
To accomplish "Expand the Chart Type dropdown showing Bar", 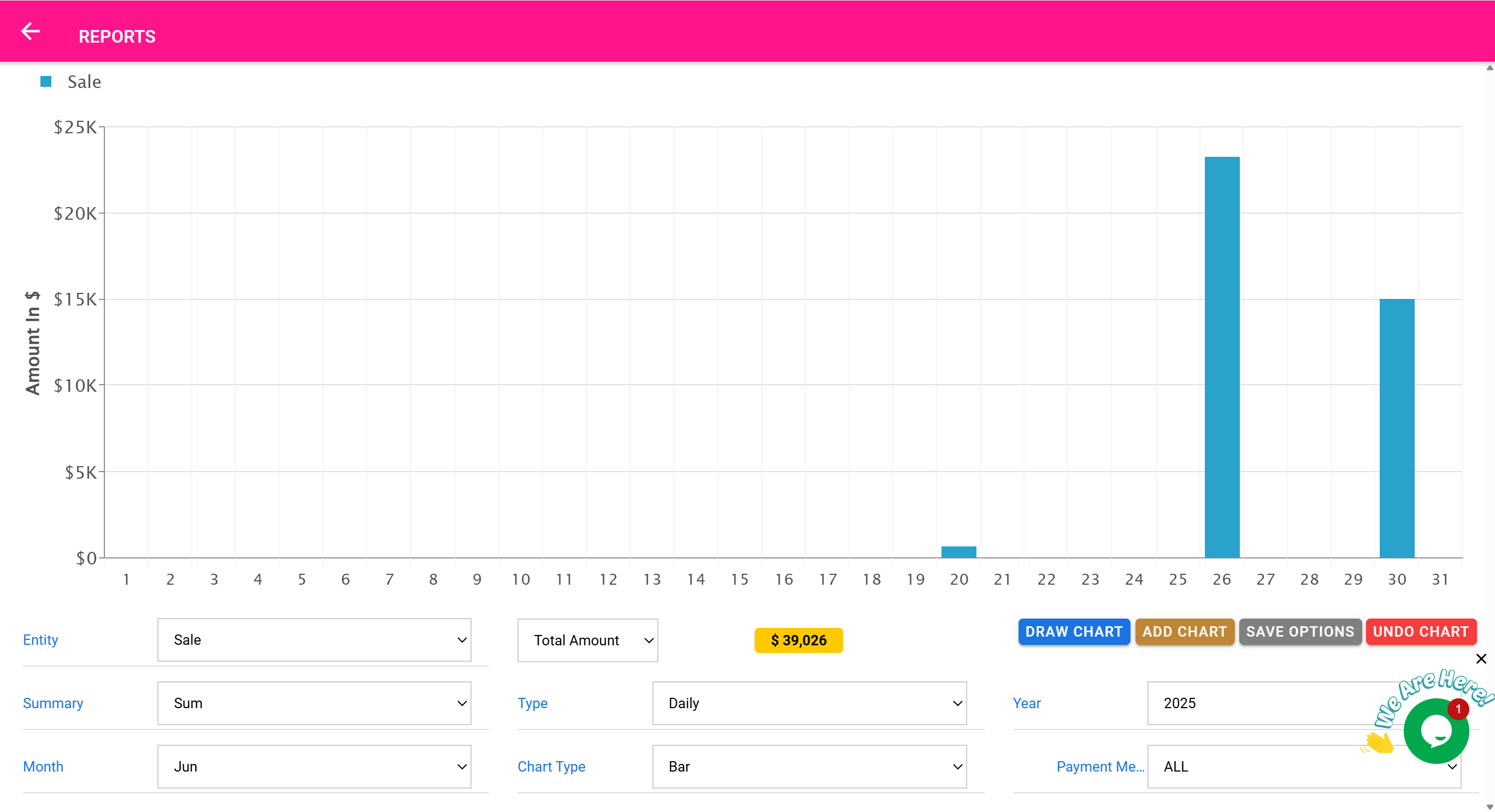I will (809, 766).
